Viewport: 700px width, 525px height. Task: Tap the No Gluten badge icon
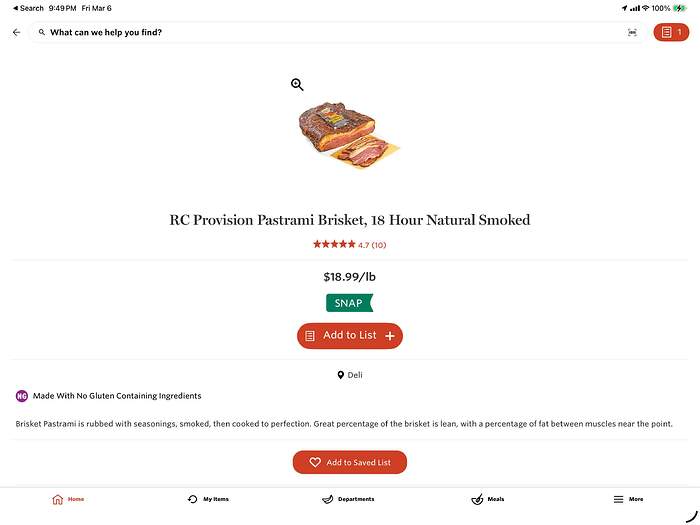coord(22,396)
